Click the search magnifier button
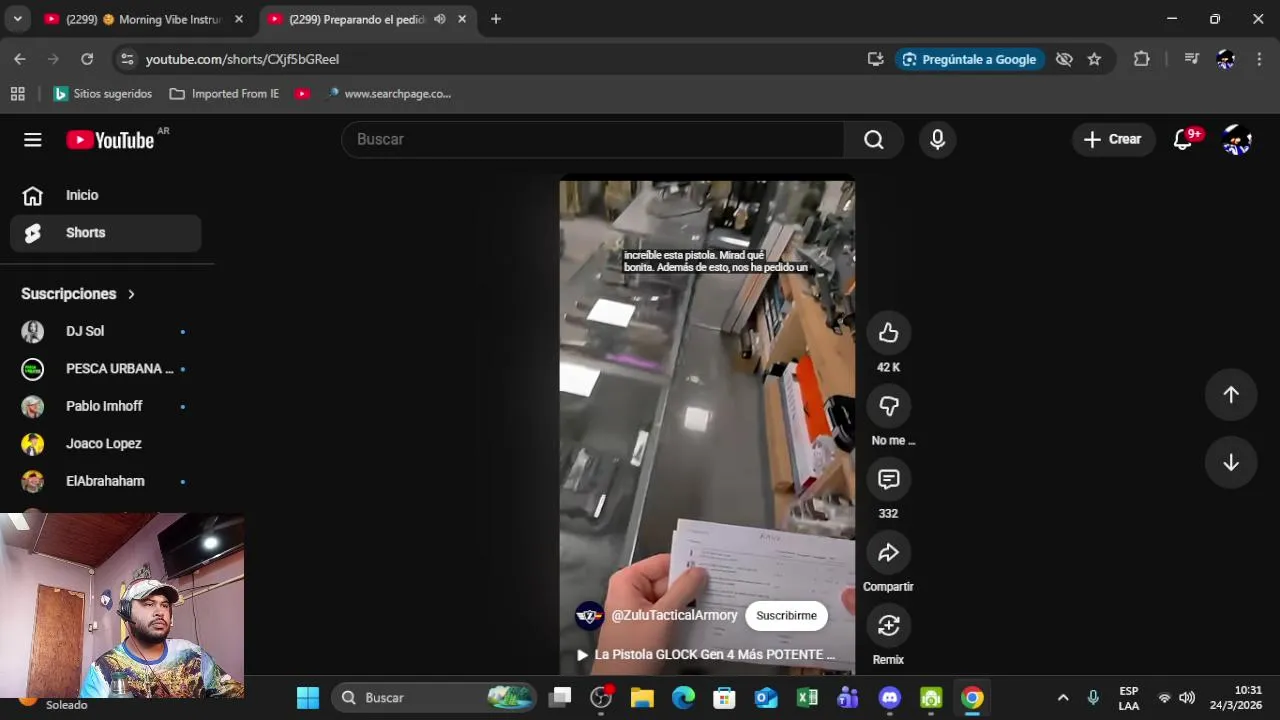1280x720 pixels. pos(874,140)
